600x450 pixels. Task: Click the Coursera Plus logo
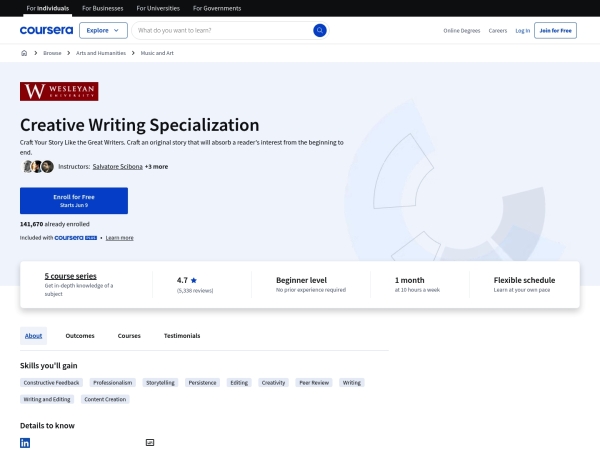[x=76, y=238]
